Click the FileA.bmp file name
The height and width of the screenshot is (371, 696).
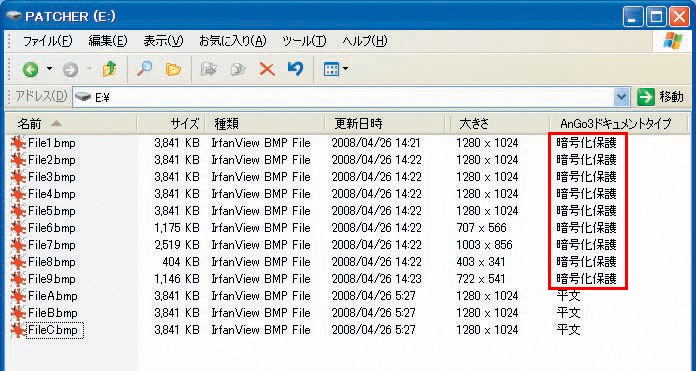[52, 296]
